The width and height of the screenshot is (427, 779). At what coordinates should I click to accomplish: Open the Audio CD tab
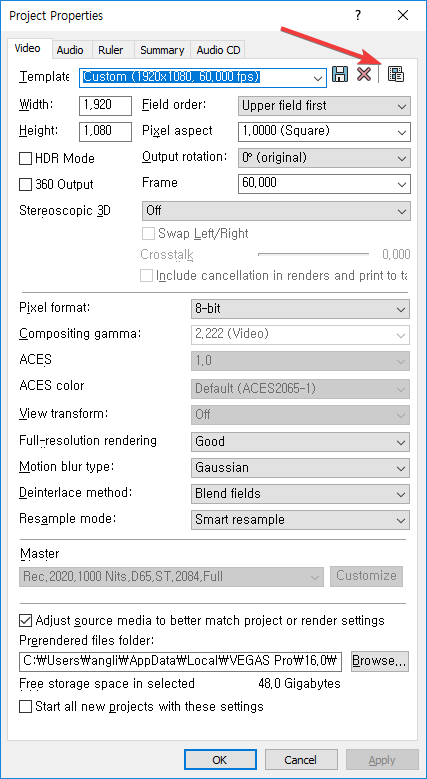point(218,50)
